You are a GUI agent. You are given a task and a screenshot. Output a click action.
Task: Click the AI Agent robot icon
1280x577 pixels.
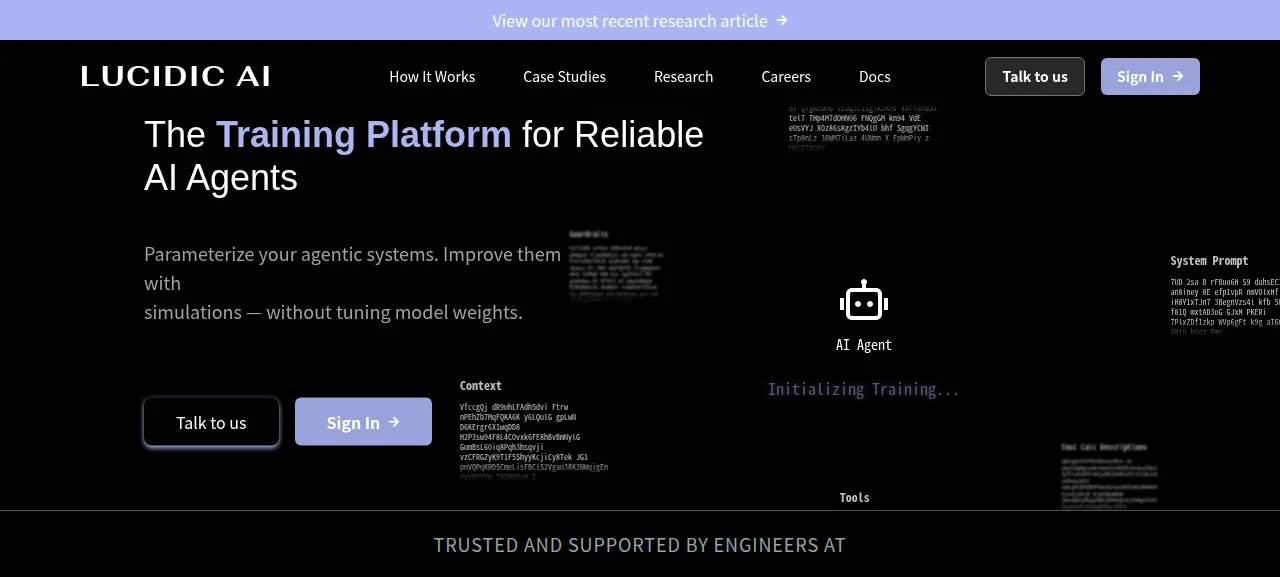pos(864,301)
